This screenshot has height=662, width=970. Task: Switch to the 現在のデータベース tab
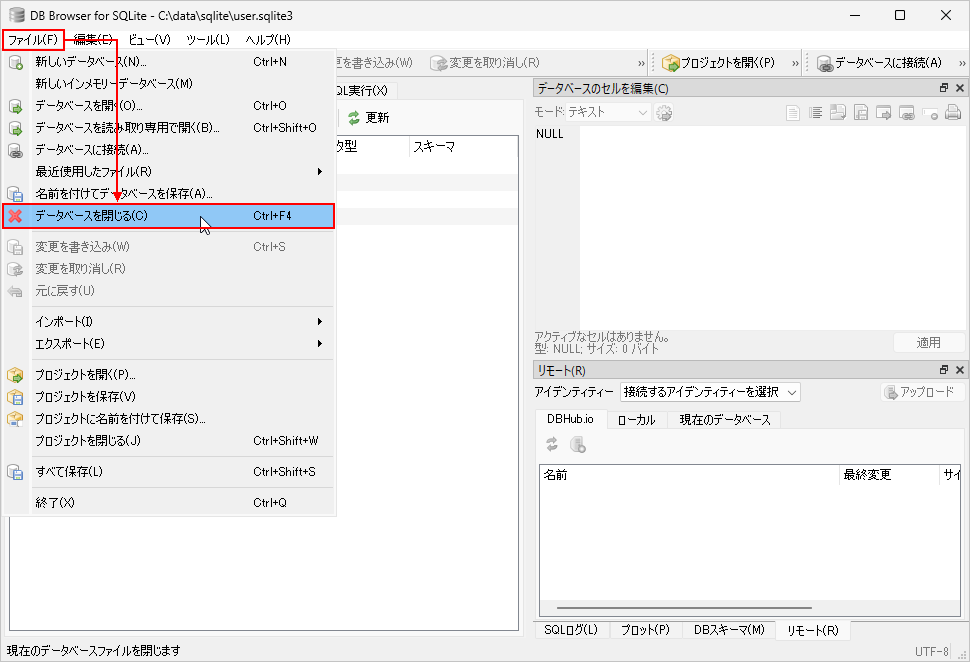pos(725,420)
